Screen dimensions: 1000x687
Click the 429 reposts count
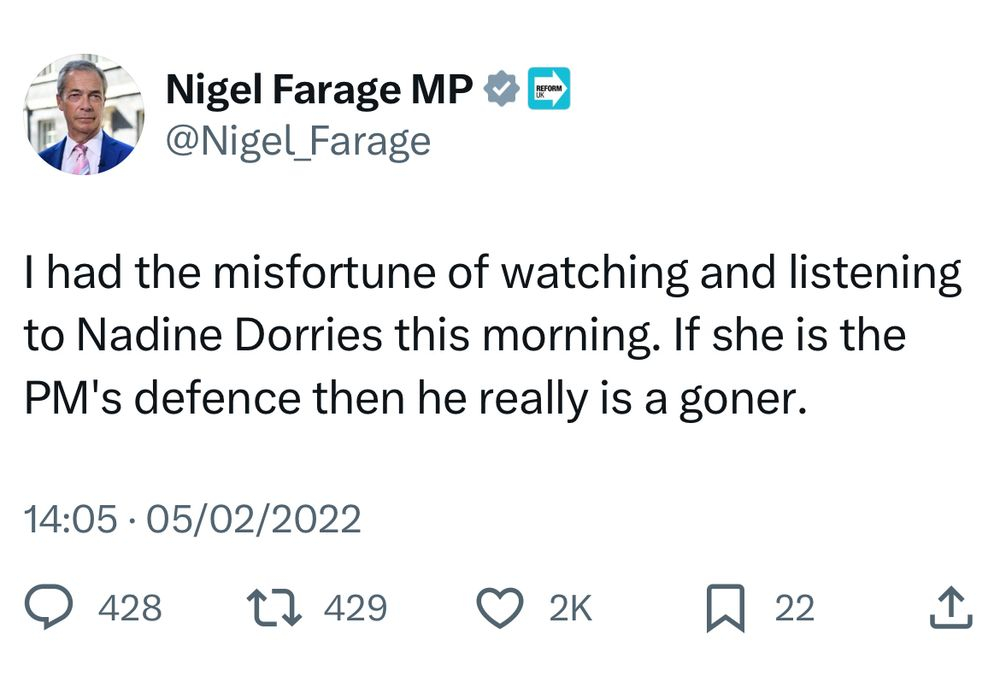click(x=355, y=608)
